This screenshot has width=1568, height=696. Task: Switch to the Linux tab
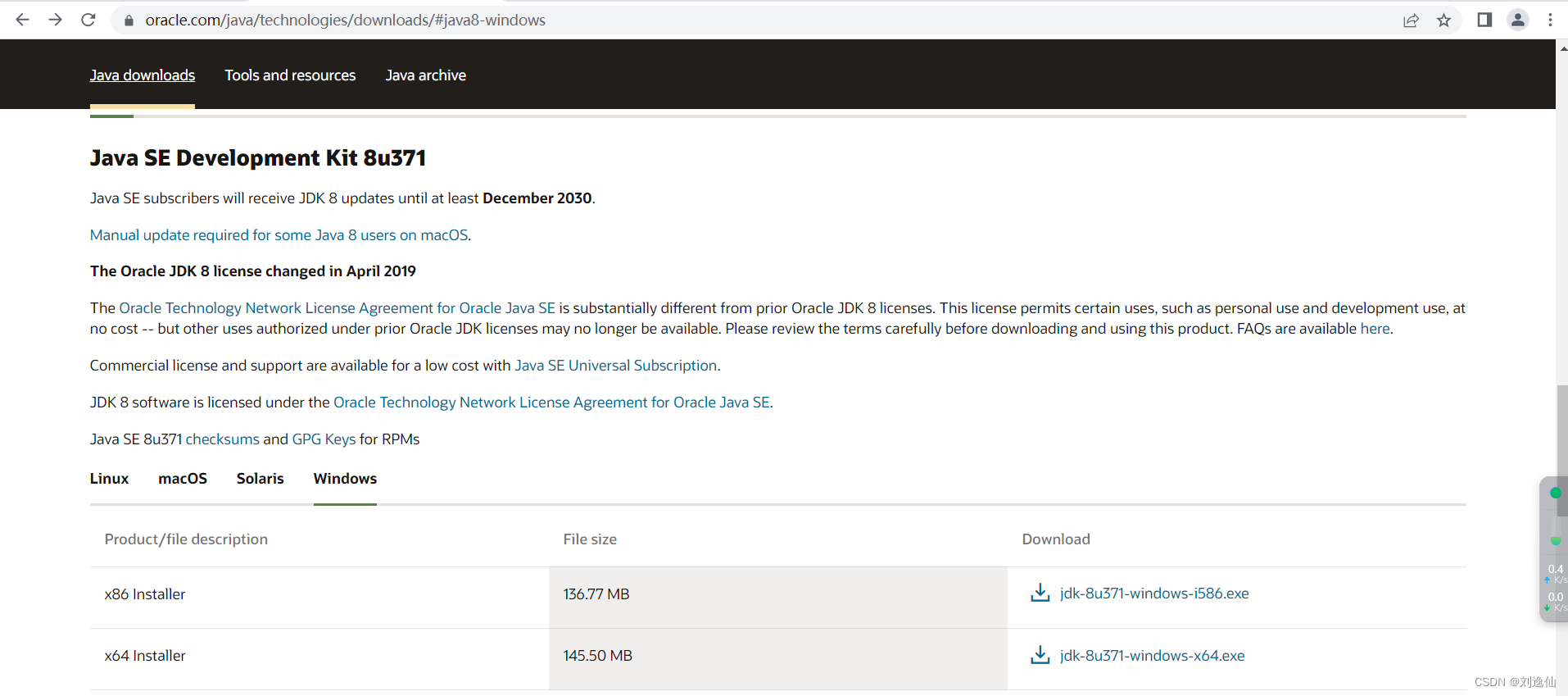click(109, 479)
